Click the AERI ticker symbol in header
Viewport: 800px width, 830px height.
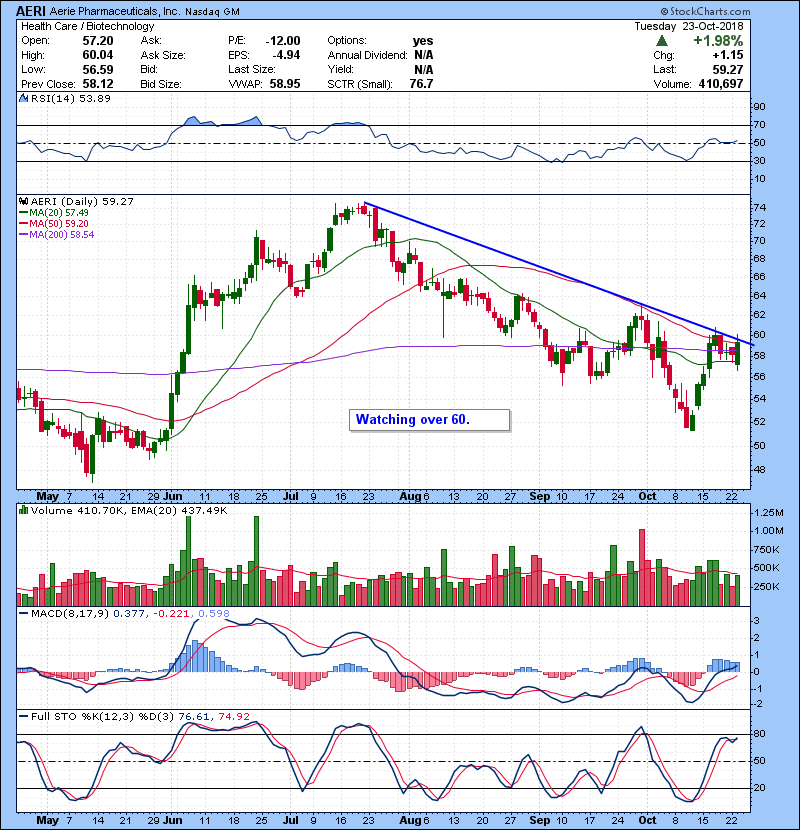33,11
